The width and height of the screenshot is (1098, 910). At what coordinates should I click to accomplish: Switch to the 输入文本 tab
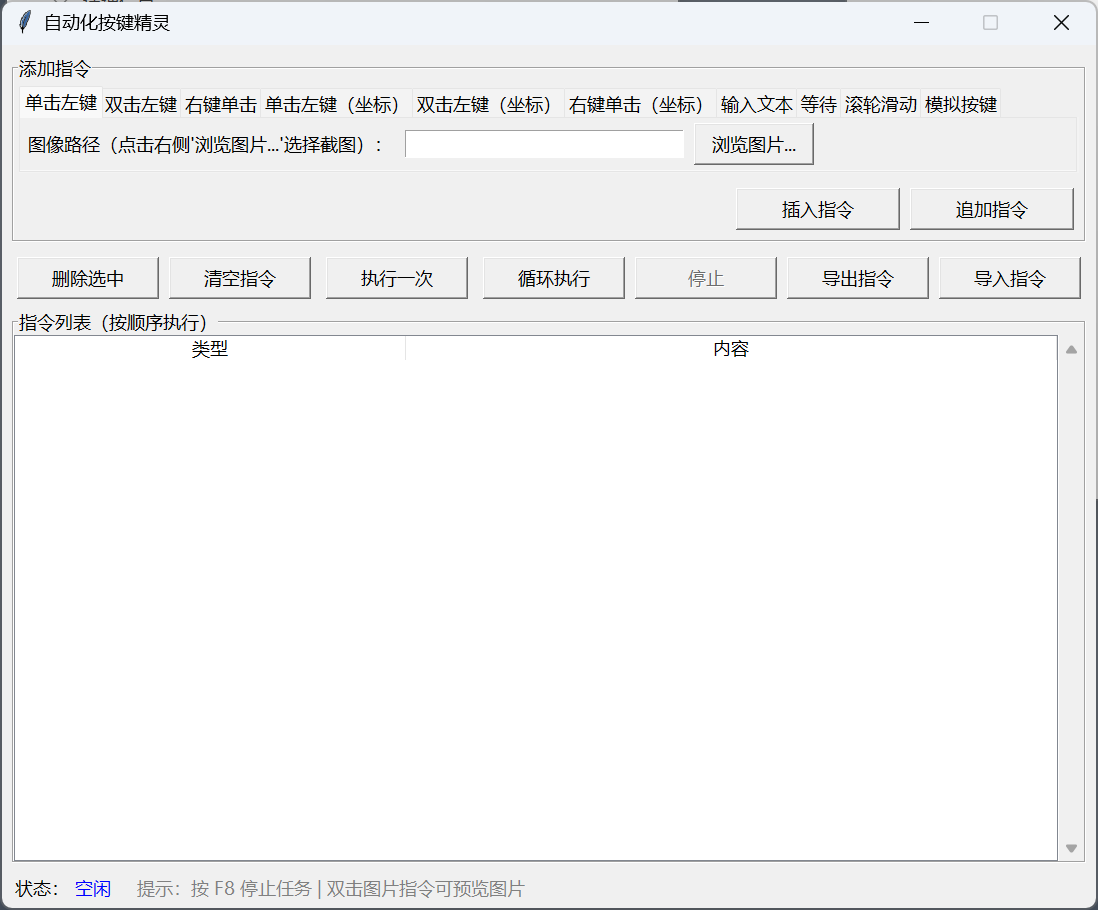[755, 103]
